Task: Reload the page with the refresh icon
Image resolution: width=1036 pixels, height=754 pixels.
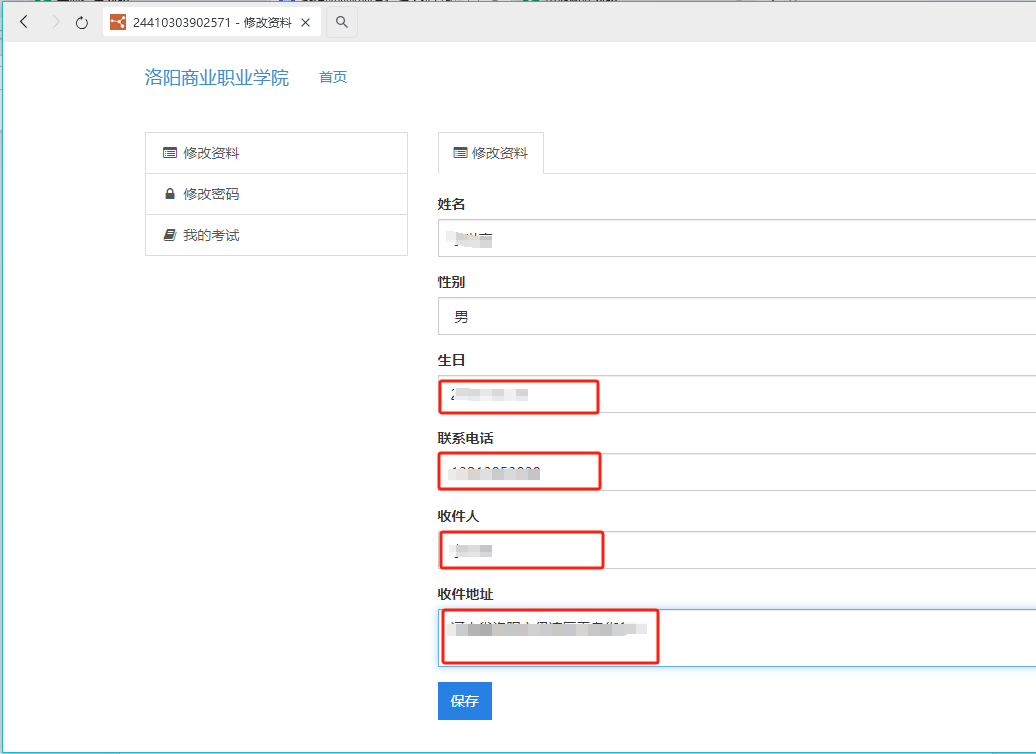Action: 82,22
